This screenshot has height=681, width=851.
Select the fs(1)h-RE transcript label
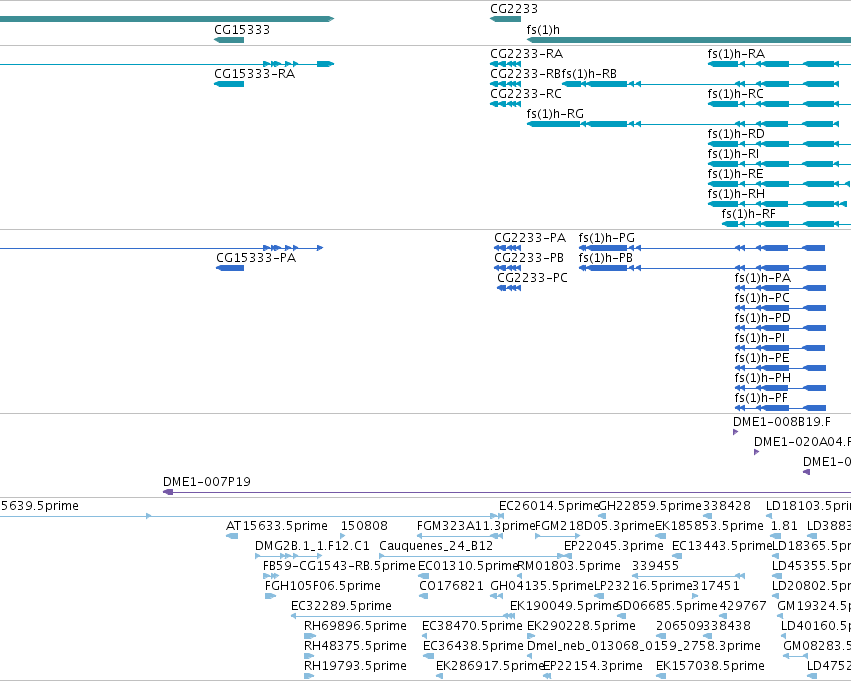point(735,174)
